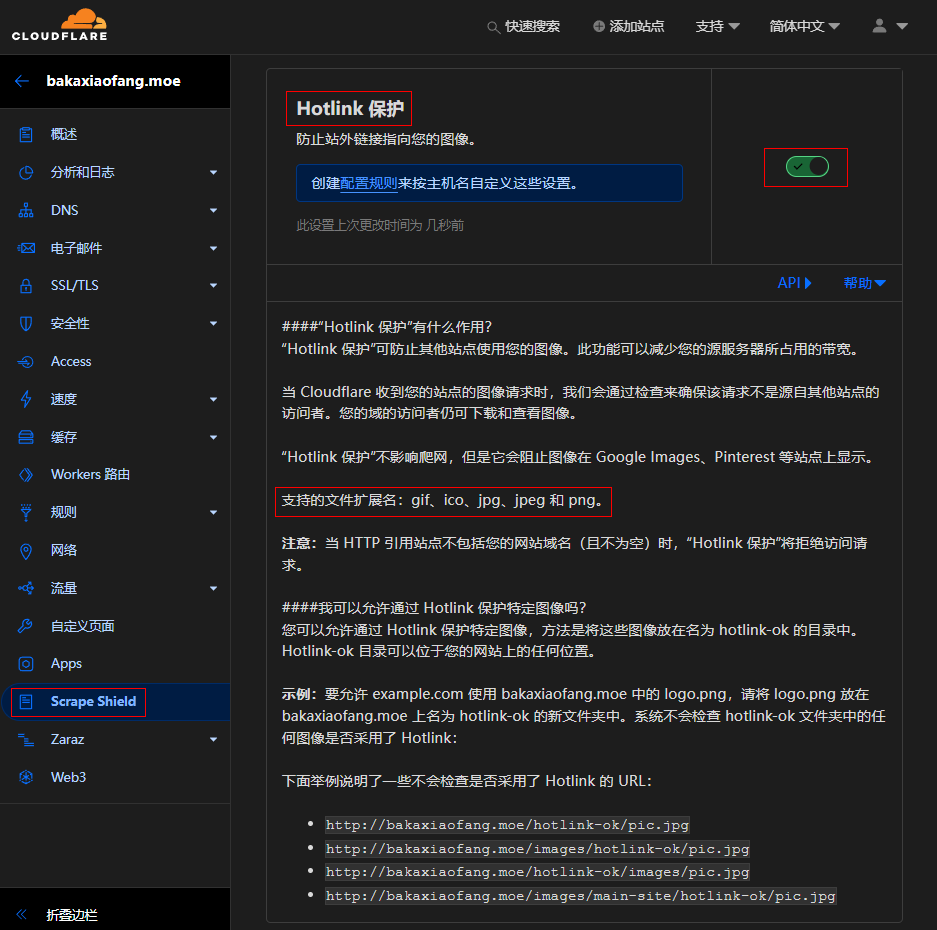Open the Access sidebar item
The width and height of the screenshot is (937, 930).
click(71, 361)
